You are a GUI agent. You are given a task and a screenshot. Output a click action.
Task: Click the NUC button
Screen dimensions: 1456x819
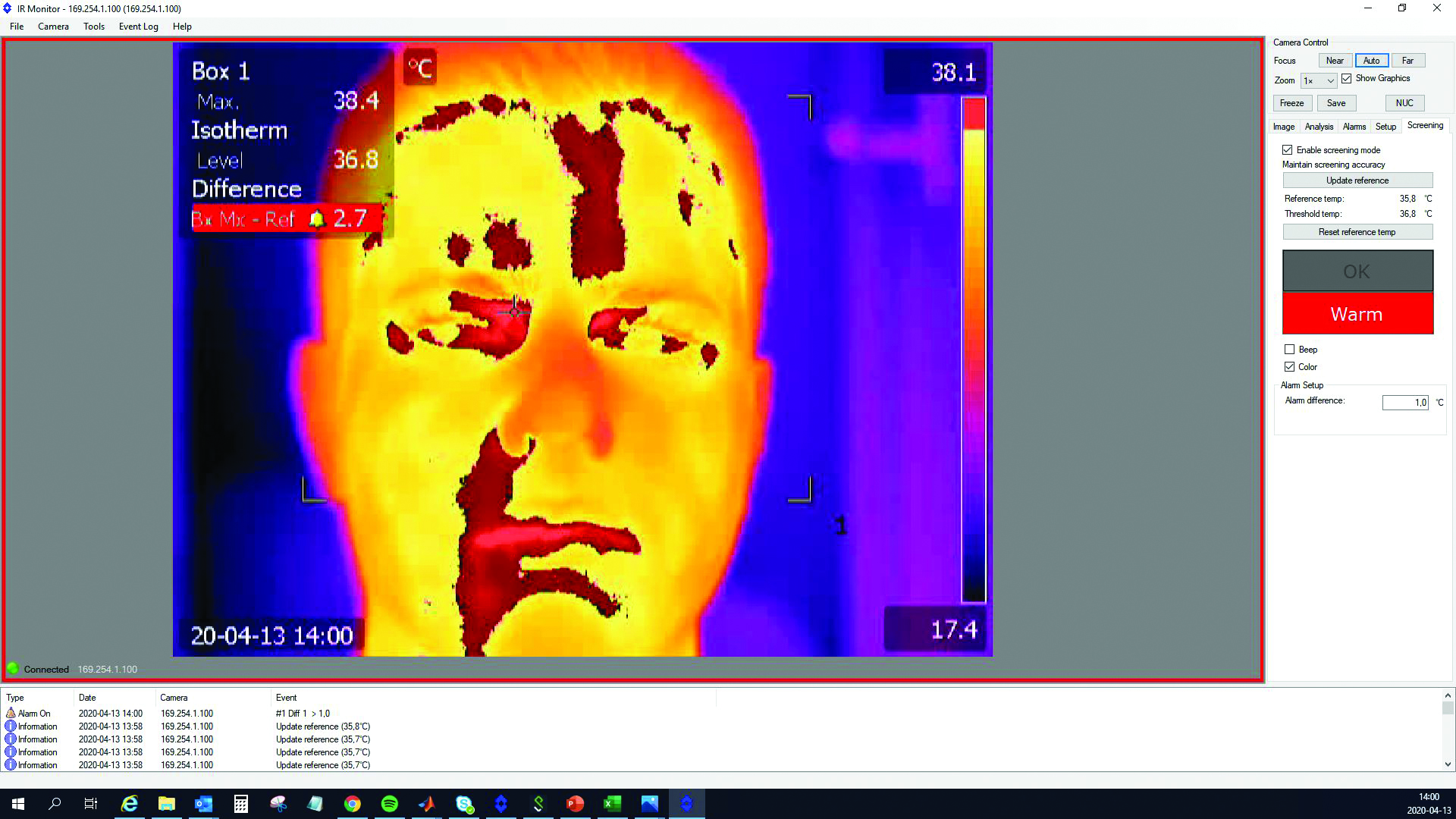click(x=1404, y=102)
